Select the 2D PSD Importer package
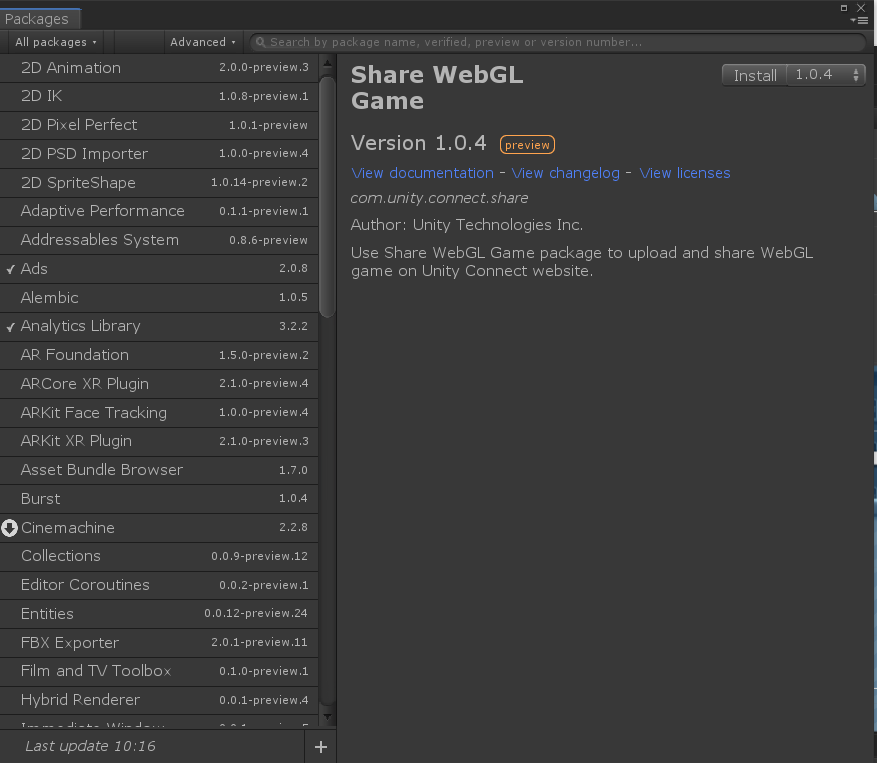 (x=159, y=153)
